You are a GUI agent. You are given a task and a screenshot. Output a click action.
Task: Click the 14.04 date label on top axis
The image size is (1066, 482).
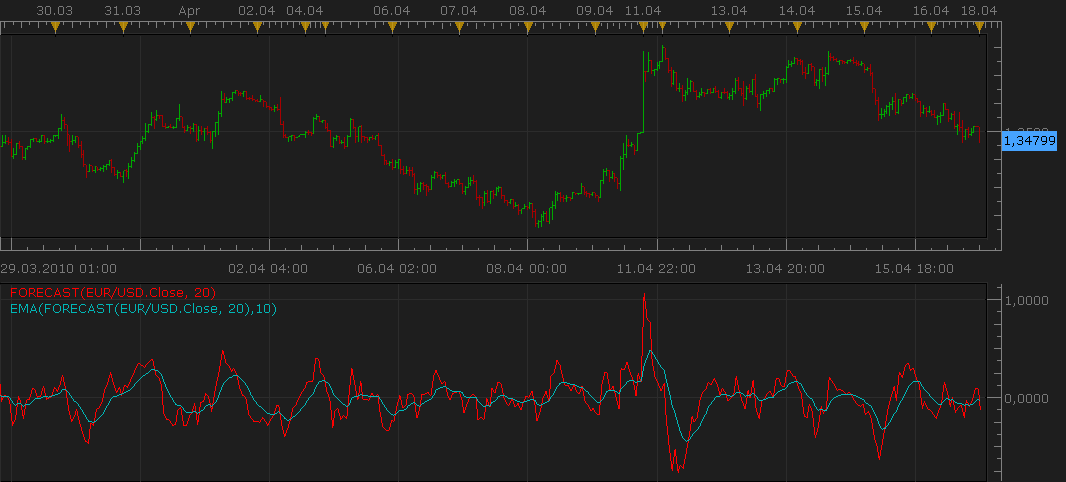(797, 11)
